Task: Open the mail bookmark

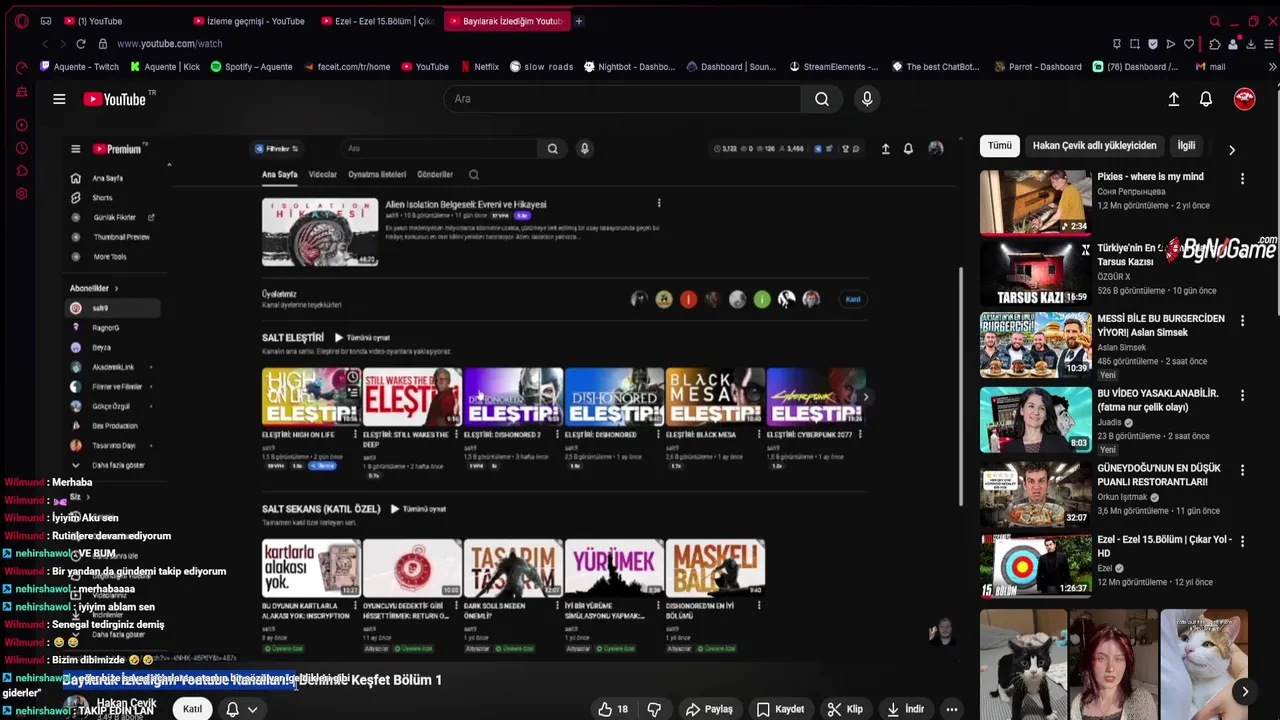Action: tap(1210, 67)
